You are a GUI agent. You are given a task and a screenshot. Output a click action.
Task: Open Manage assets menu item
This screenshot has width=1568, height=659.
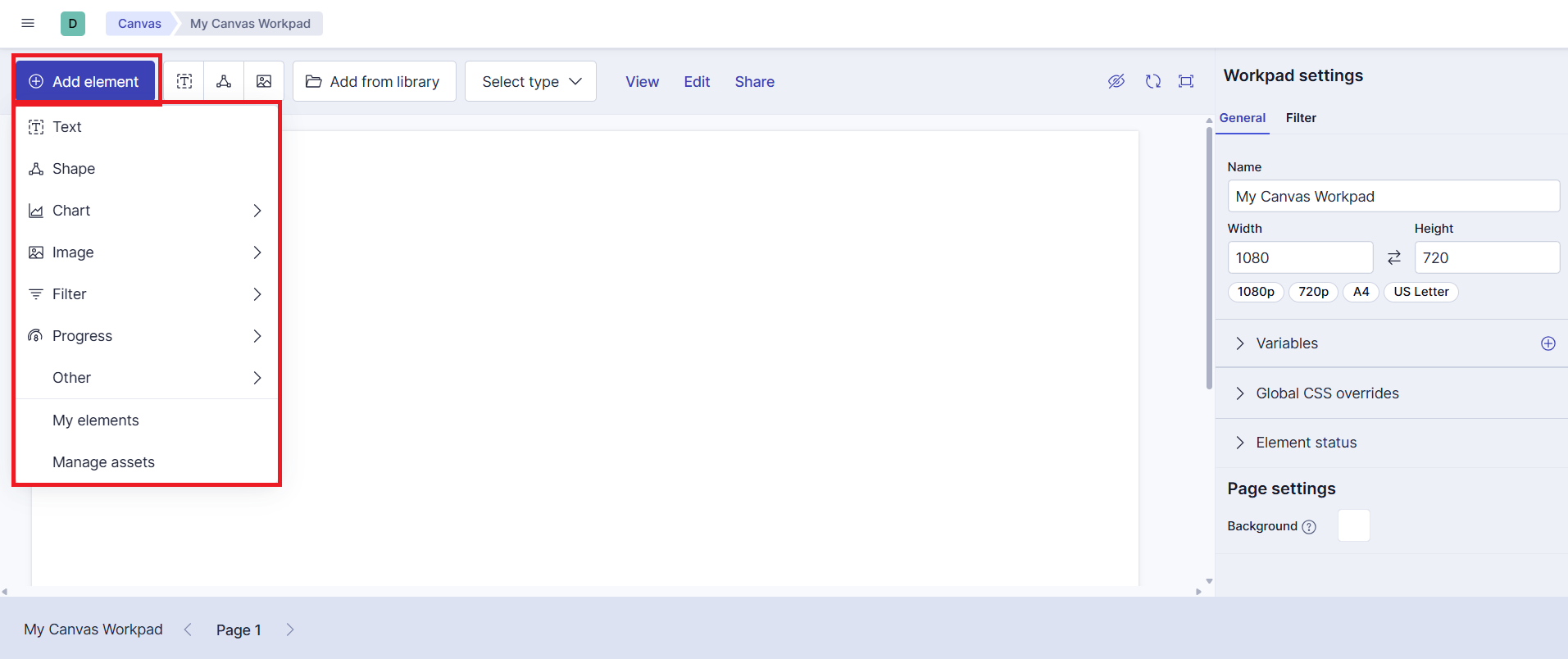coord(148,462)
